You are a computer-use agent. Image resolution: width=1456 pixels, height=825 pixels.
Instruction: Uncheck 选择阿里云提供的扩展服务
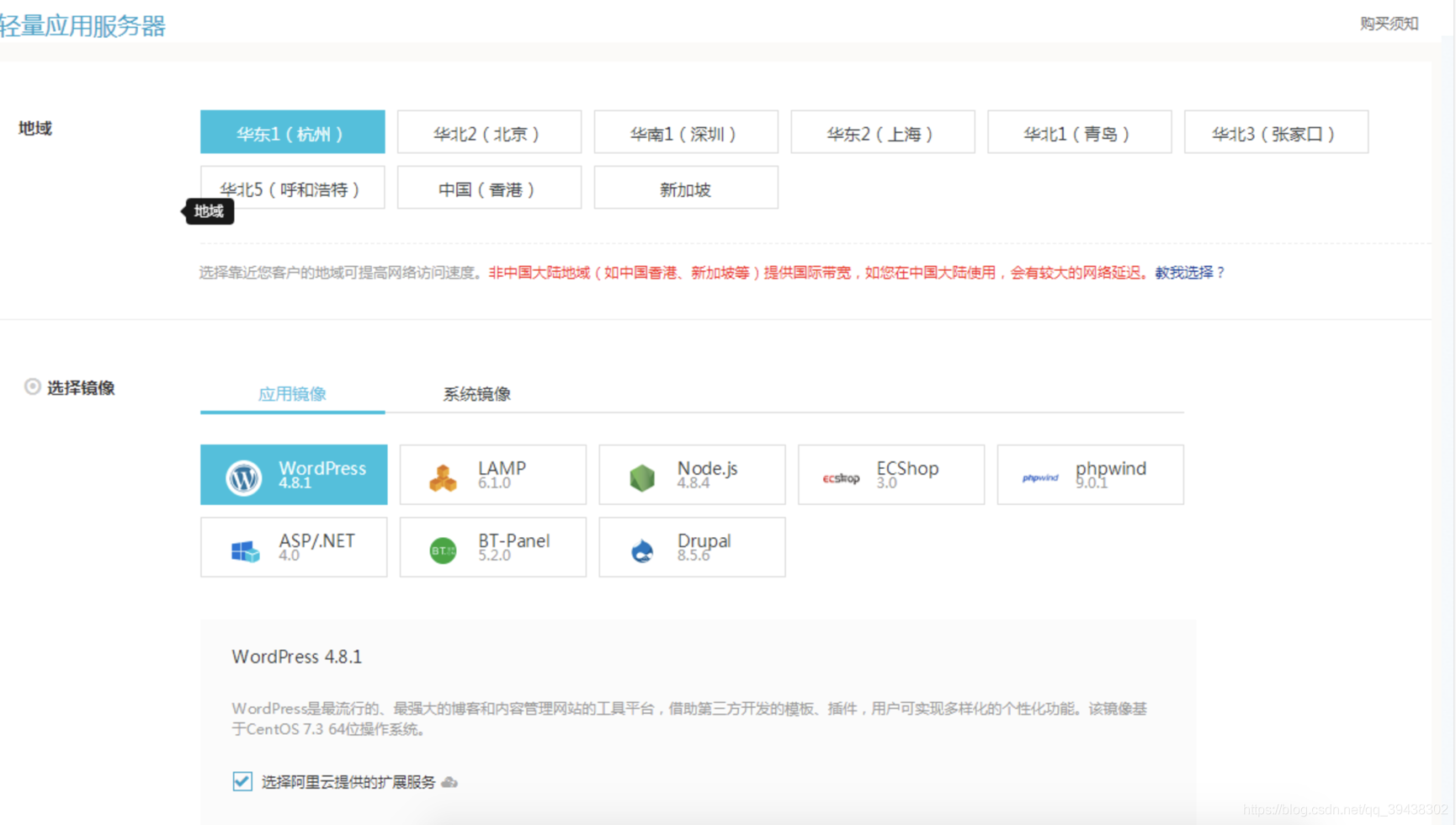(242, 781)
